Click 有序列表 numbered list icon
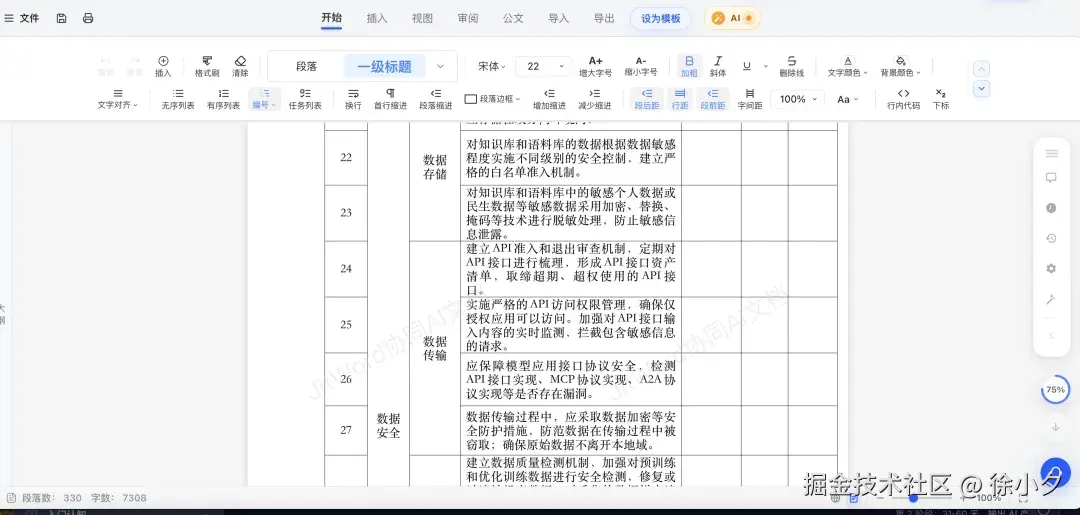Viewport: 1080px width, 515px height. point(223,99)
